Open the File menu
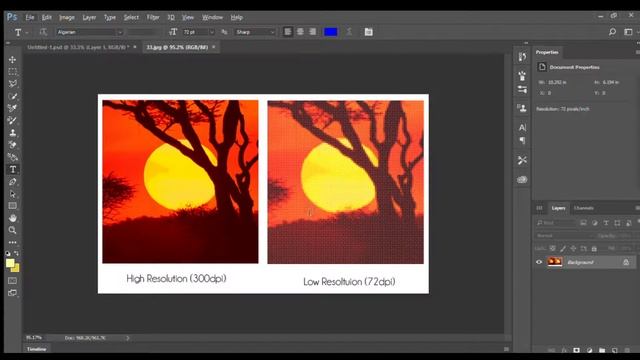The width and height of the screenshot is (640, 360). pyautogui.click(x=30, y=17)
